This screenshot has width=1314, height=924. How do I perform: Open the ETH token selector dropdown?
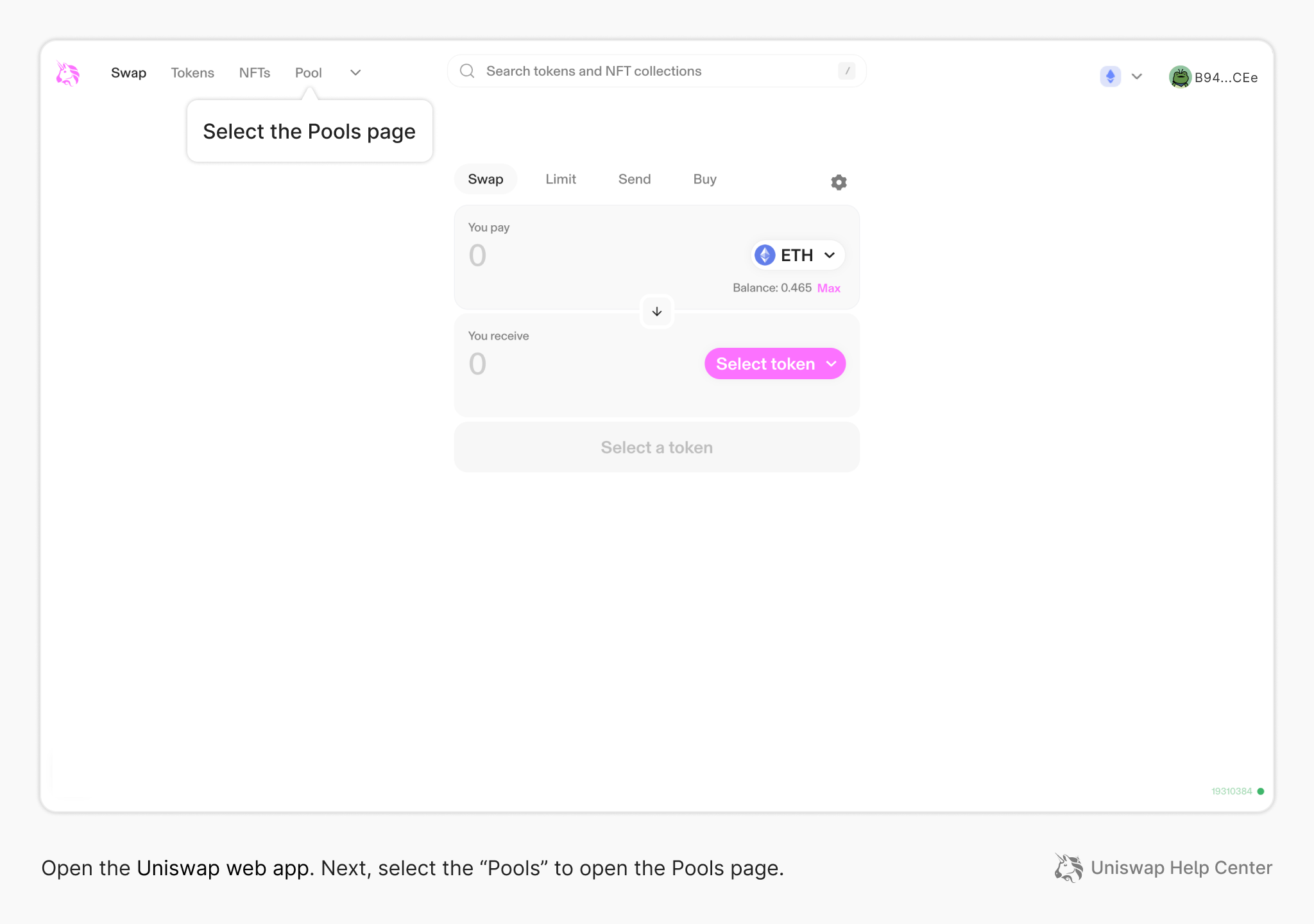click(797, 255)
